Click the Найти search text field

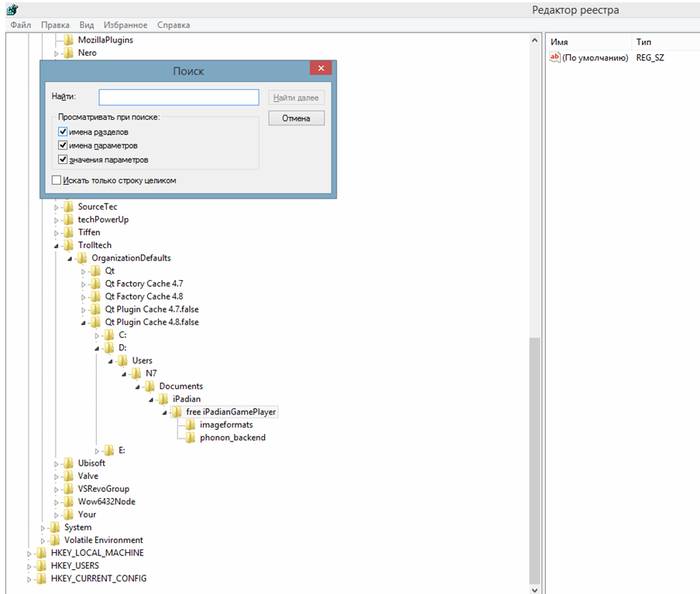pyautogui.click(x=178, y=98)
